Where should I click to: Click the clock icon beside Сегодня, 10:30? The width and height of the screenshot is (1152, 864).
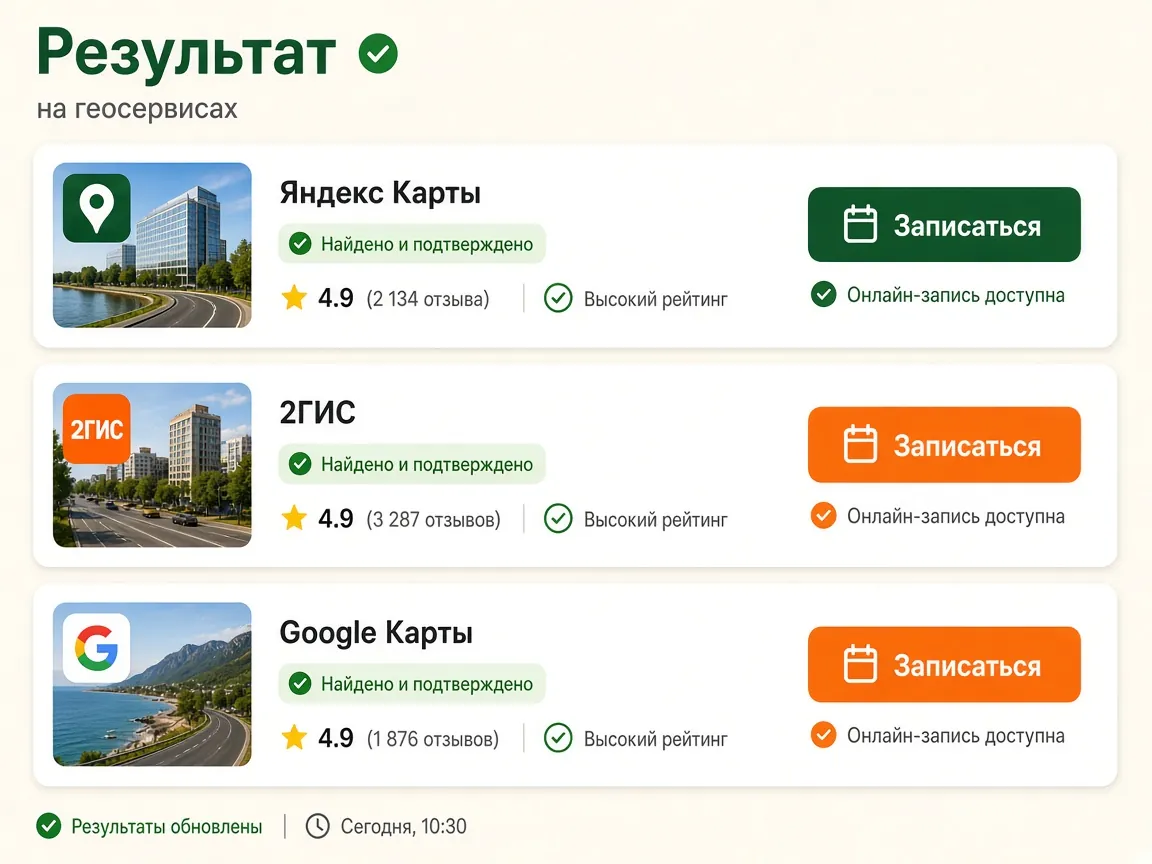click(317, 826)
